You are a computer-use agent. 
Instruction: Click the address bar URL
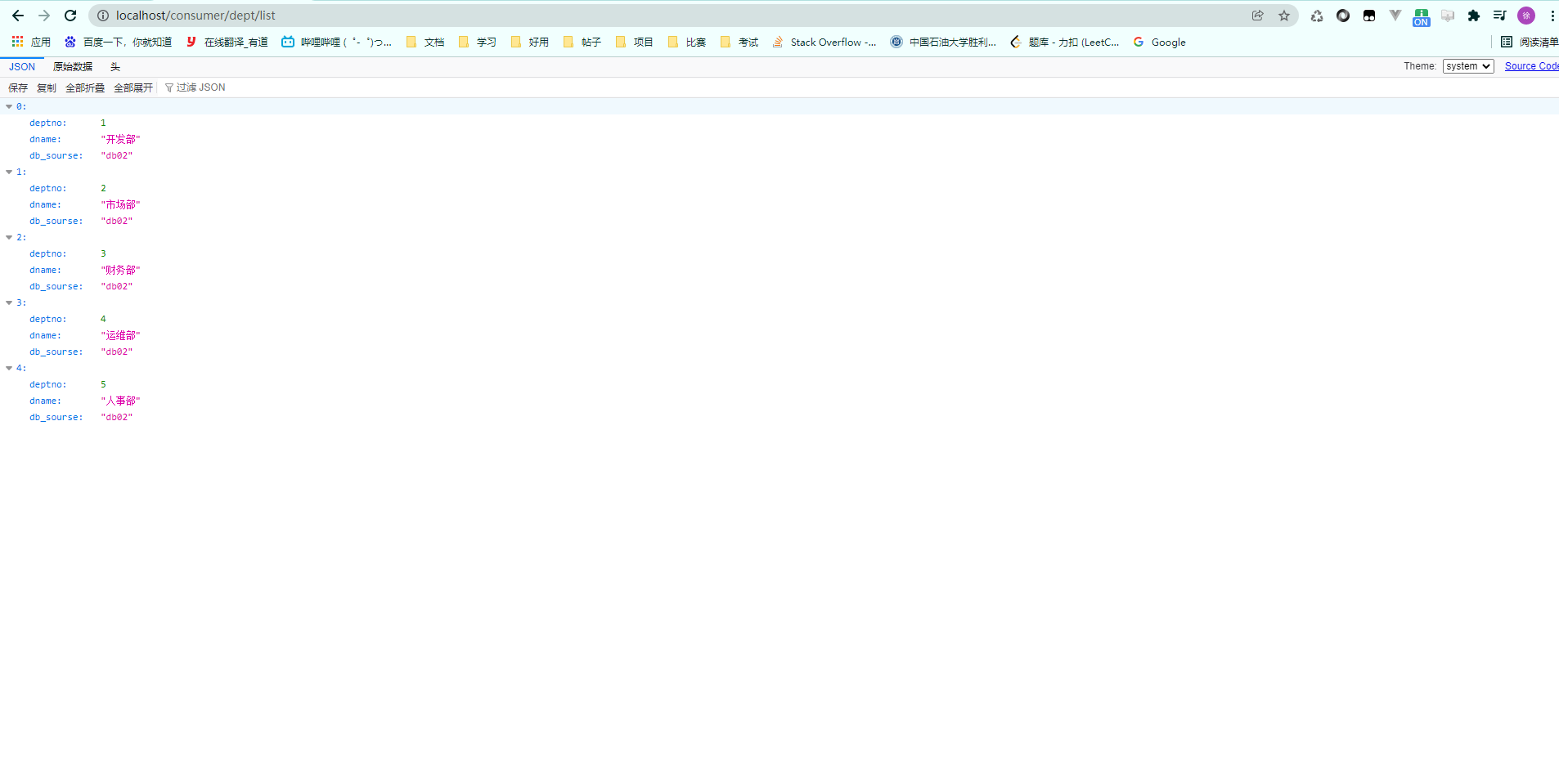coord(195,16)
